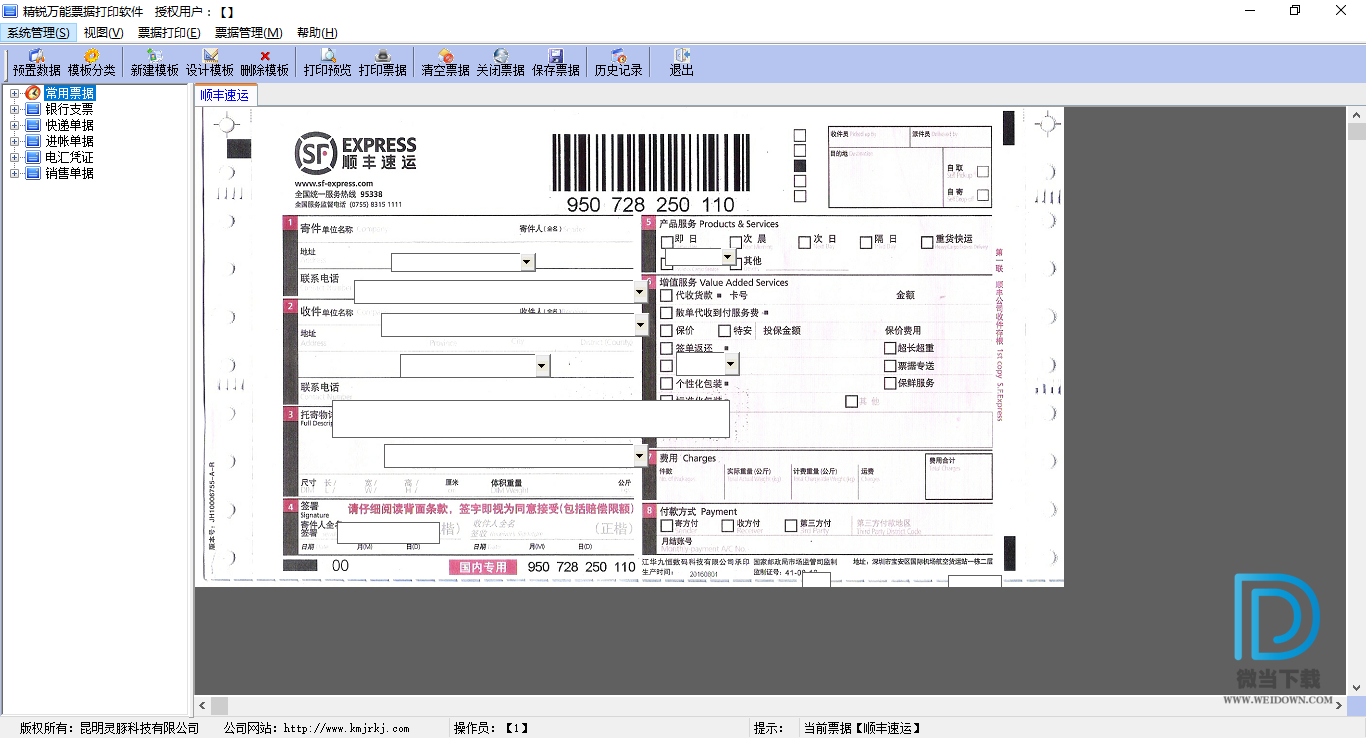This screenshot has width=1366, height=738.
Task: Select 快递单据 in the tree
Action: click(70, 125)
